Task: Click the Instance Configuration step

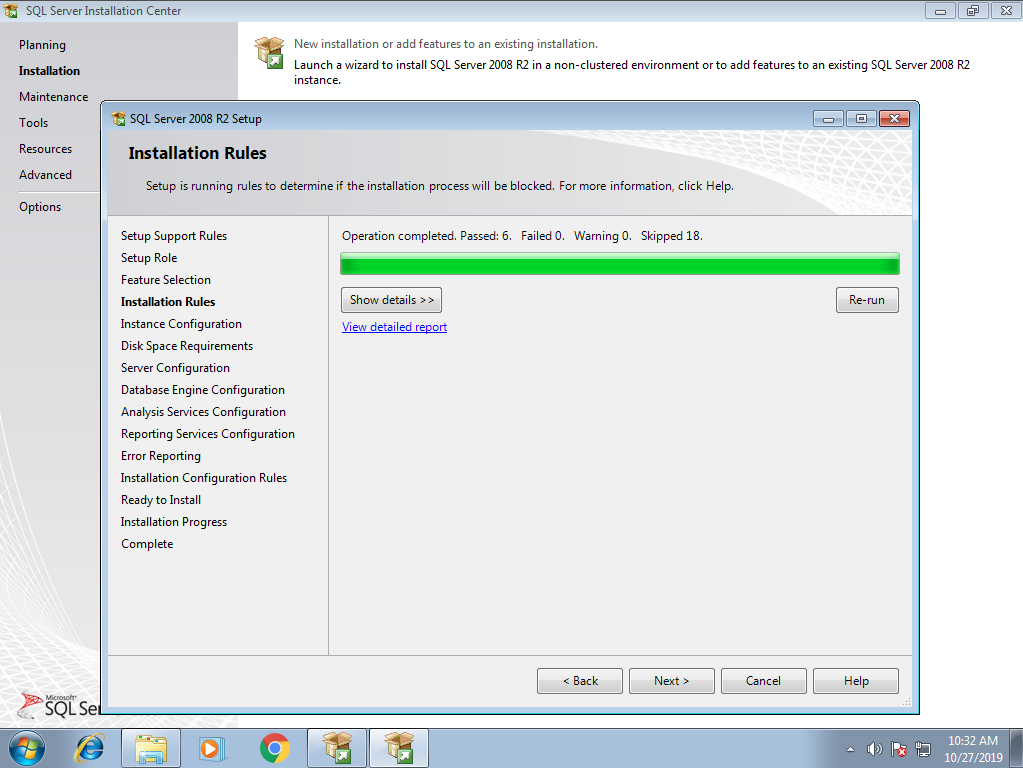Action: (x=181, y=324)
